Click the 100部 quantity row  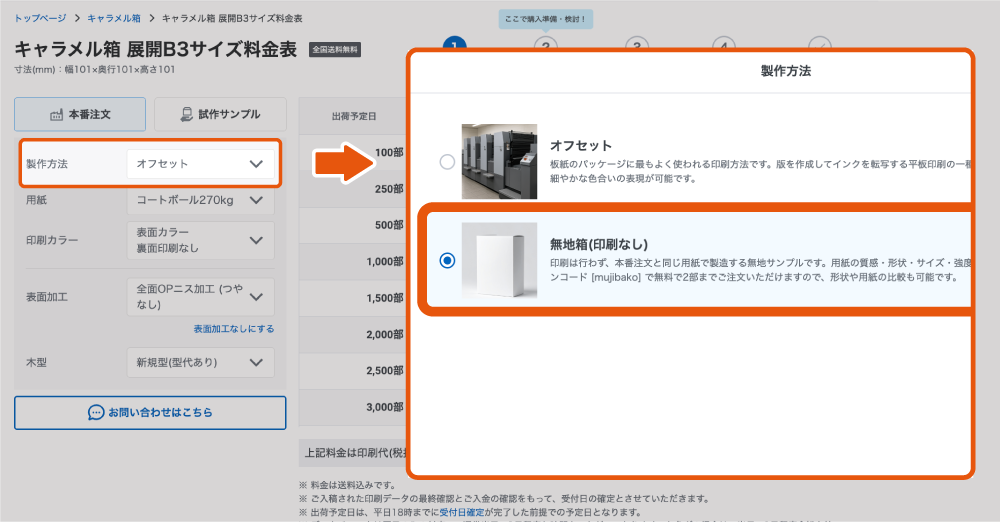click(x=353, y=153)
